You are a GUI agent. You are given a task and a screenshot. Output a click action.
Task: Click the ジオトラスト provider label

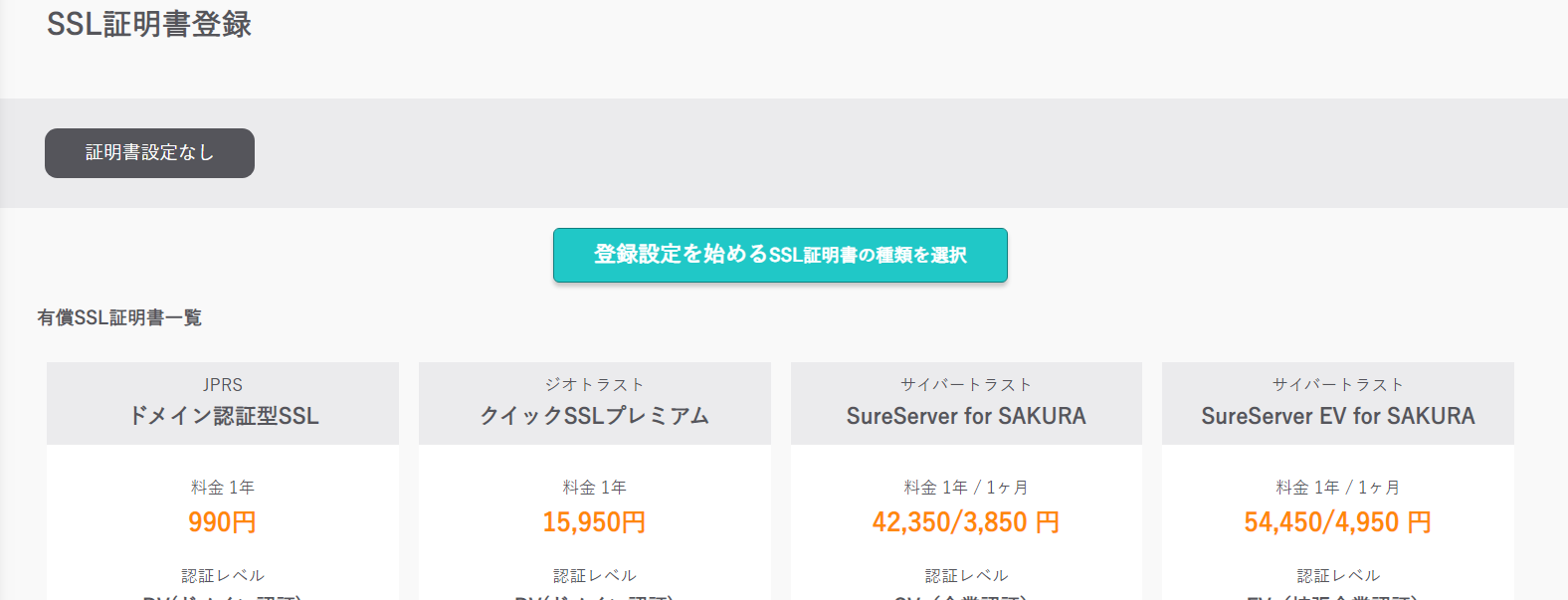594,385
